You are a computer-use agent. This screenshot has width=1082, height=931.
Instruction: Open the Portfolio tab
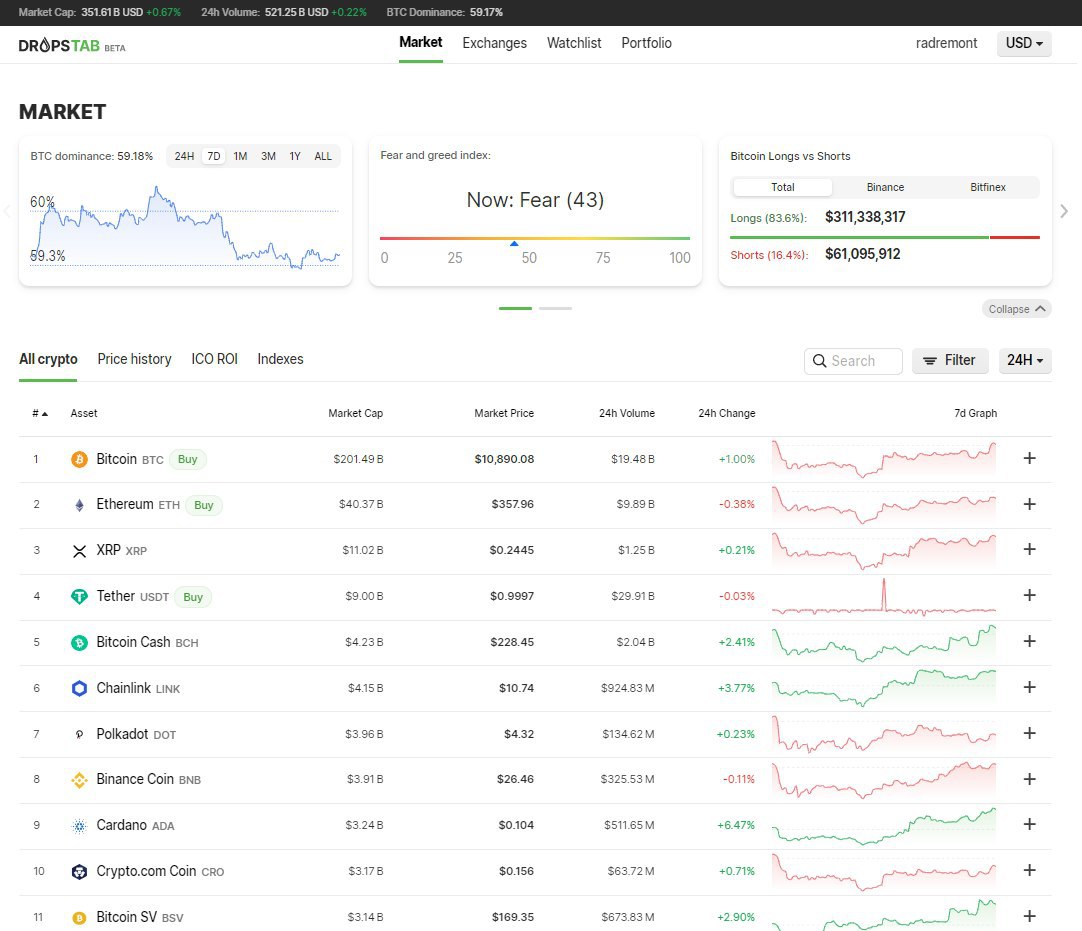tap(646, 43)
